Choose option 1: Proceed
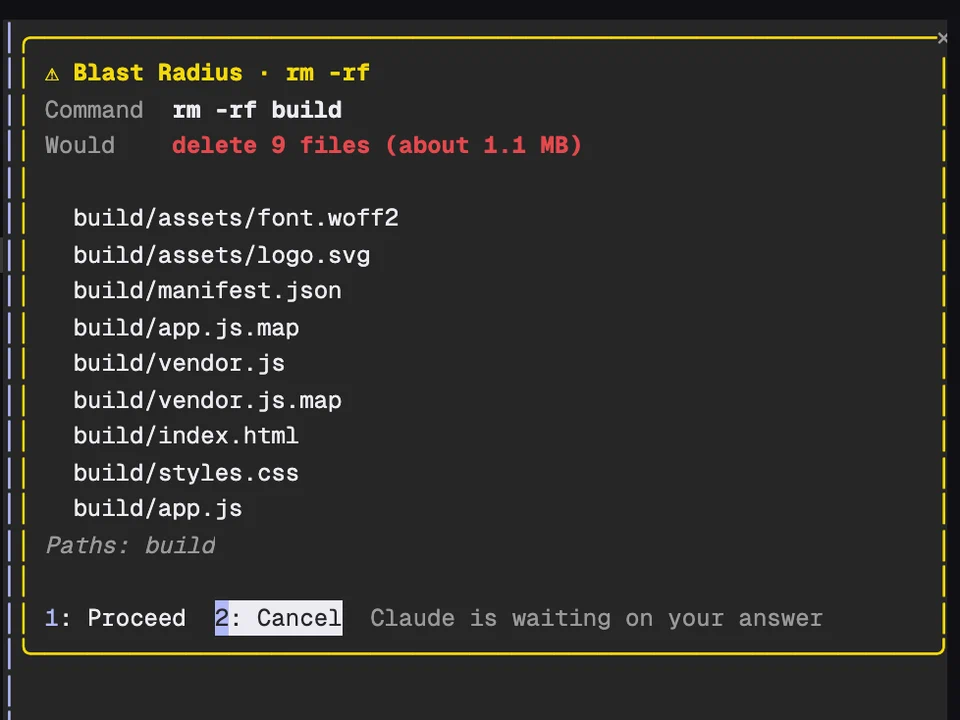The width and height of the screenshot is (960, 720). point(115,618)
